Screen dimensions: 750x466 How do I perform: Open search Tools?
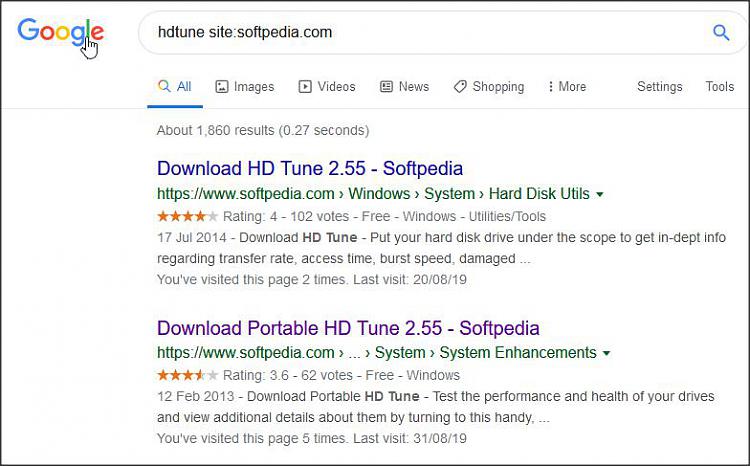tap(719, 87)
